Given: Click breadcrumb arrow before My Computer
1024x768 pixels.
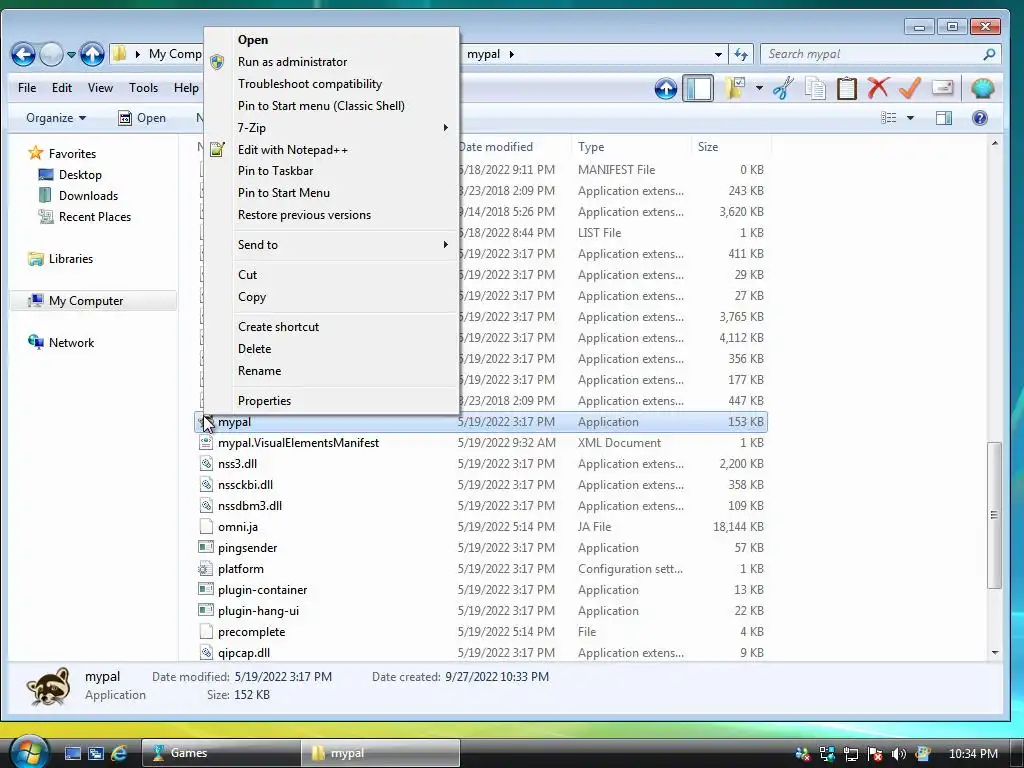Looking at the screenshot, I should (138, 54).
